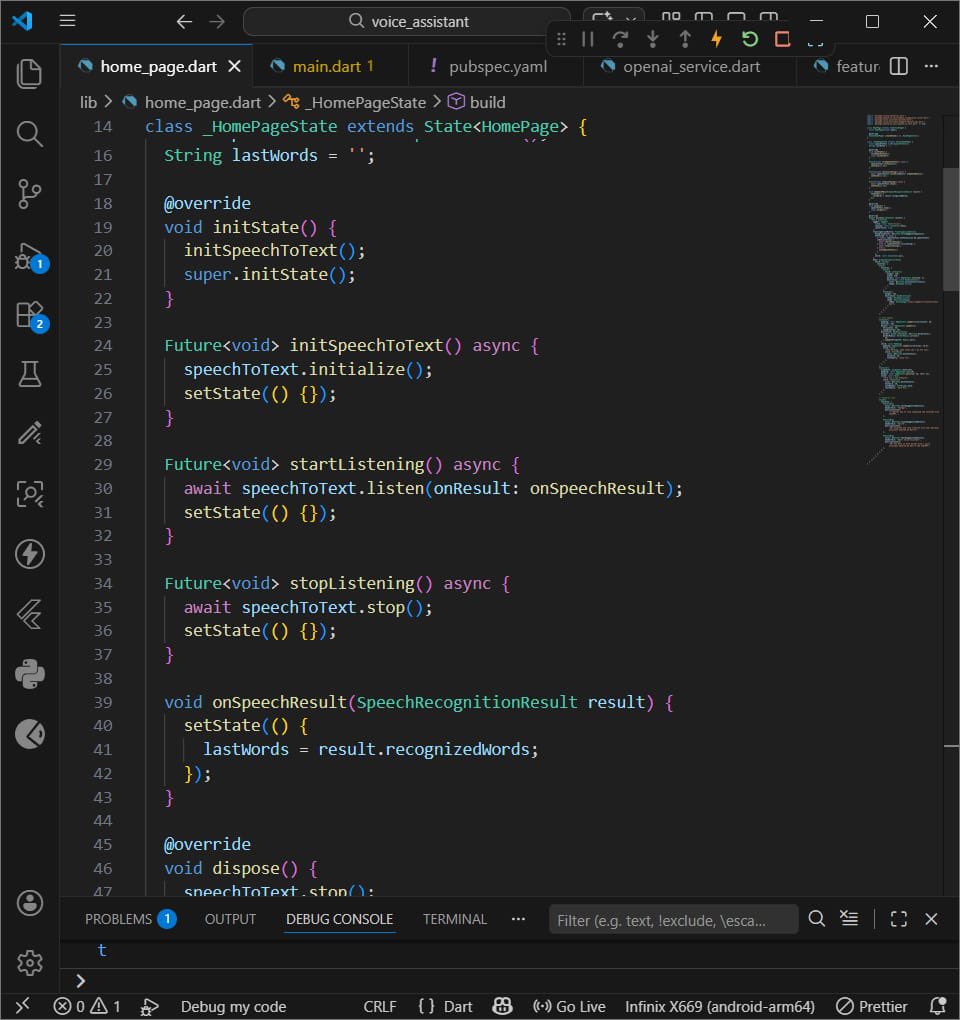
Task: Open the Search view in activity bar
Action: click(29, 133)
